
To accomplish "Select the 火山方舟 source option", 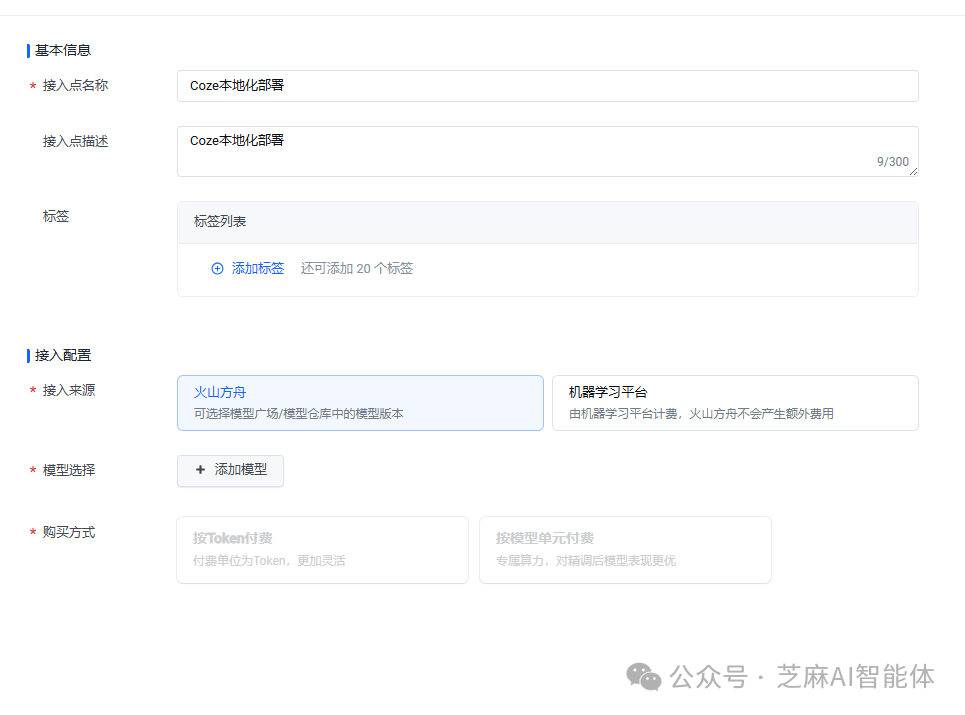I will [x=360, y=403].
